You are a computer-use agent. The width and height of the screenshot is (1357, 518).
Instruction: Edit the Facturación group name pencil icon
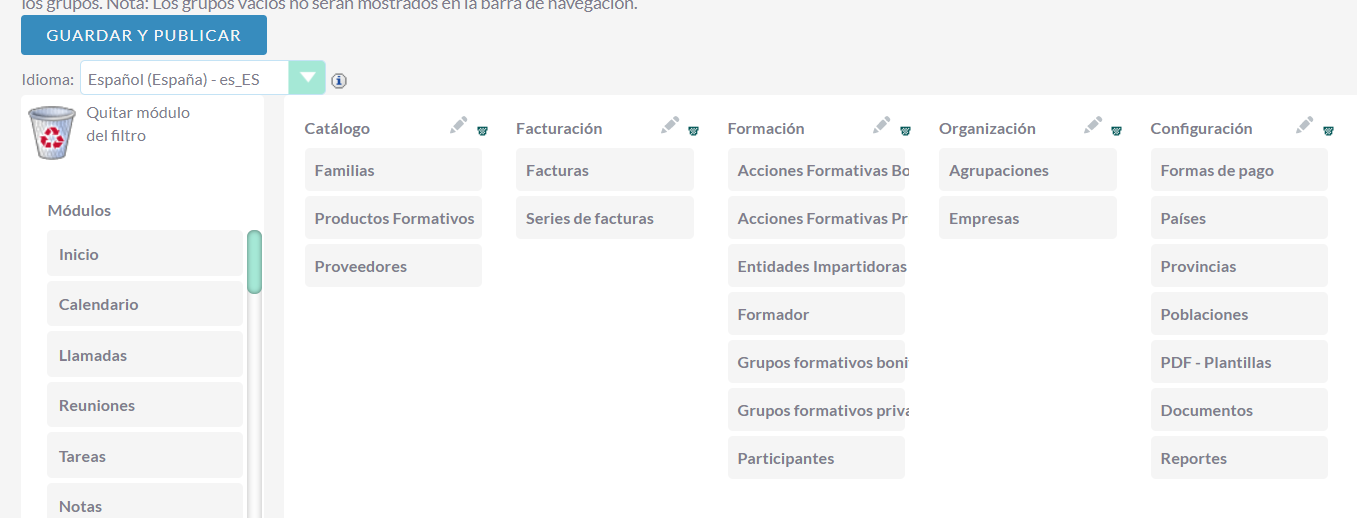[670, 126]
